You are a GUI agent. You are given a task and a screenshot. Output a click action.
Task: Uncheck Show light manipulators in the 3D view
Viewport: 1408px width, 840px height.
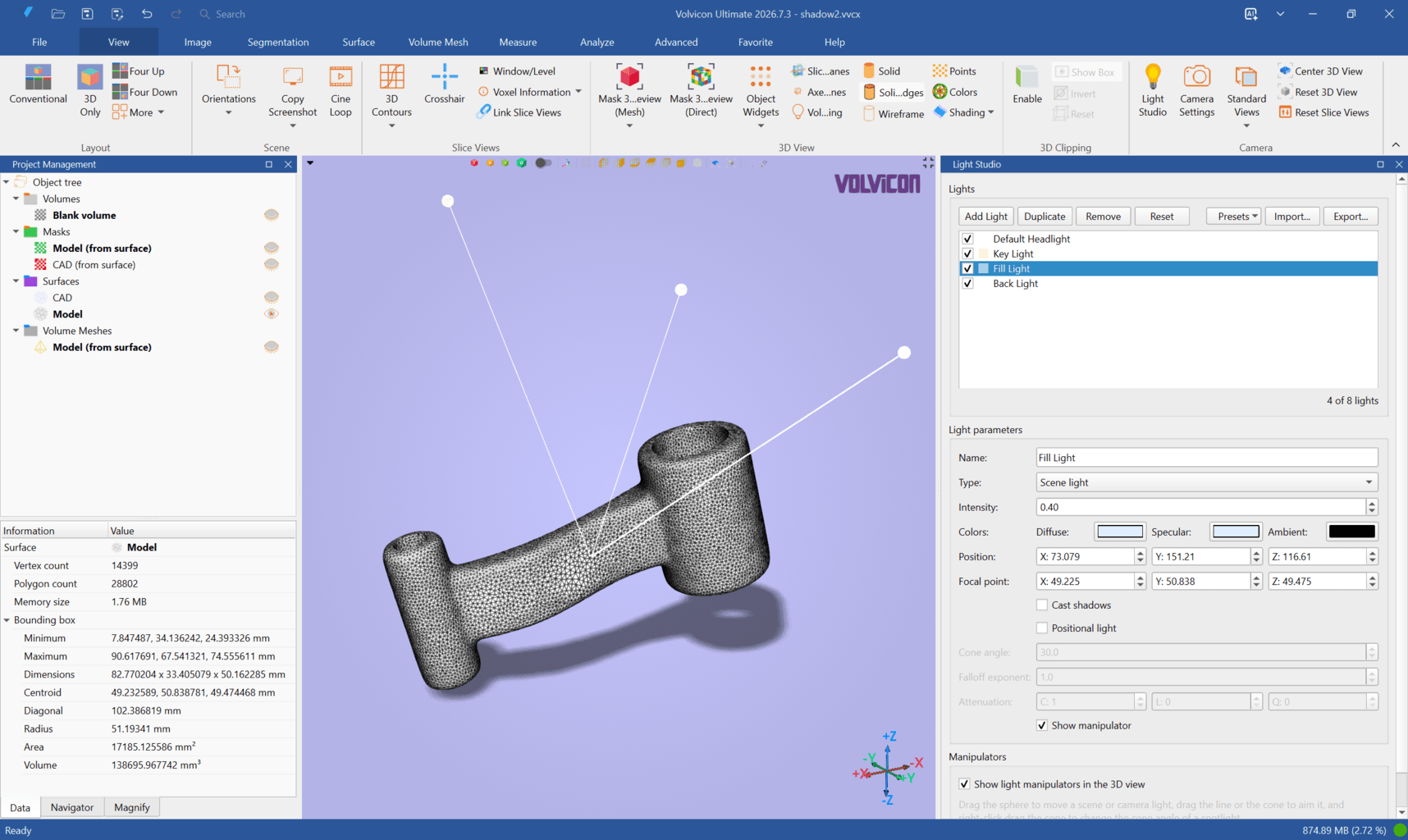point(964,784)
